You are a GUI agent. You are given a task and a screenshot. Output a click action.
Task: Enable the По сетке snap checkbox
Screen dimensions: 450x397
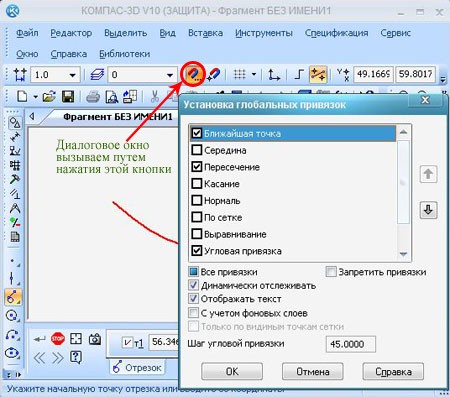click(197, 217)
